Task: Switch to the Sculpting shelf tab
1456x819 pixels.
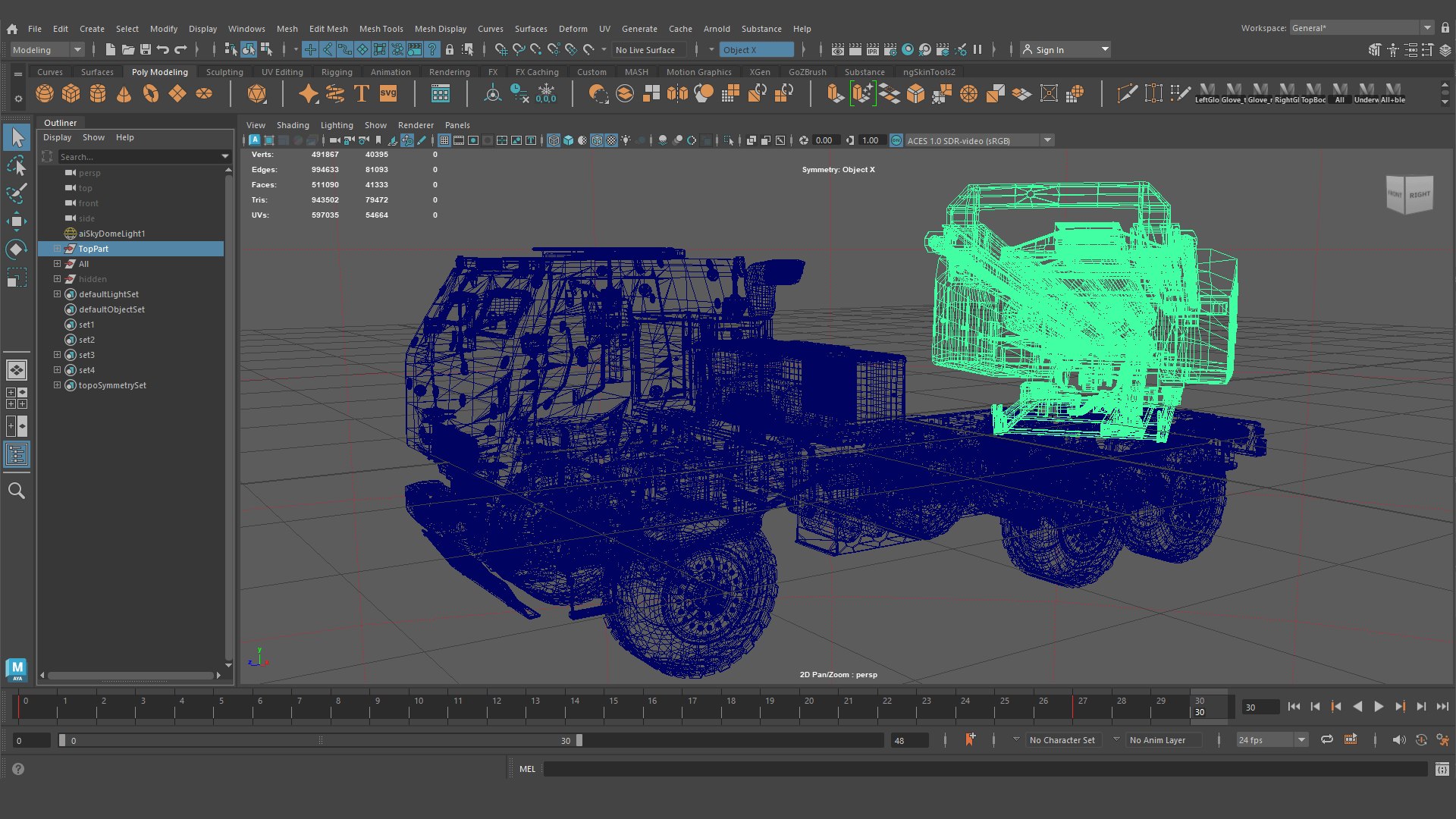Action: [x=224, y=72]
